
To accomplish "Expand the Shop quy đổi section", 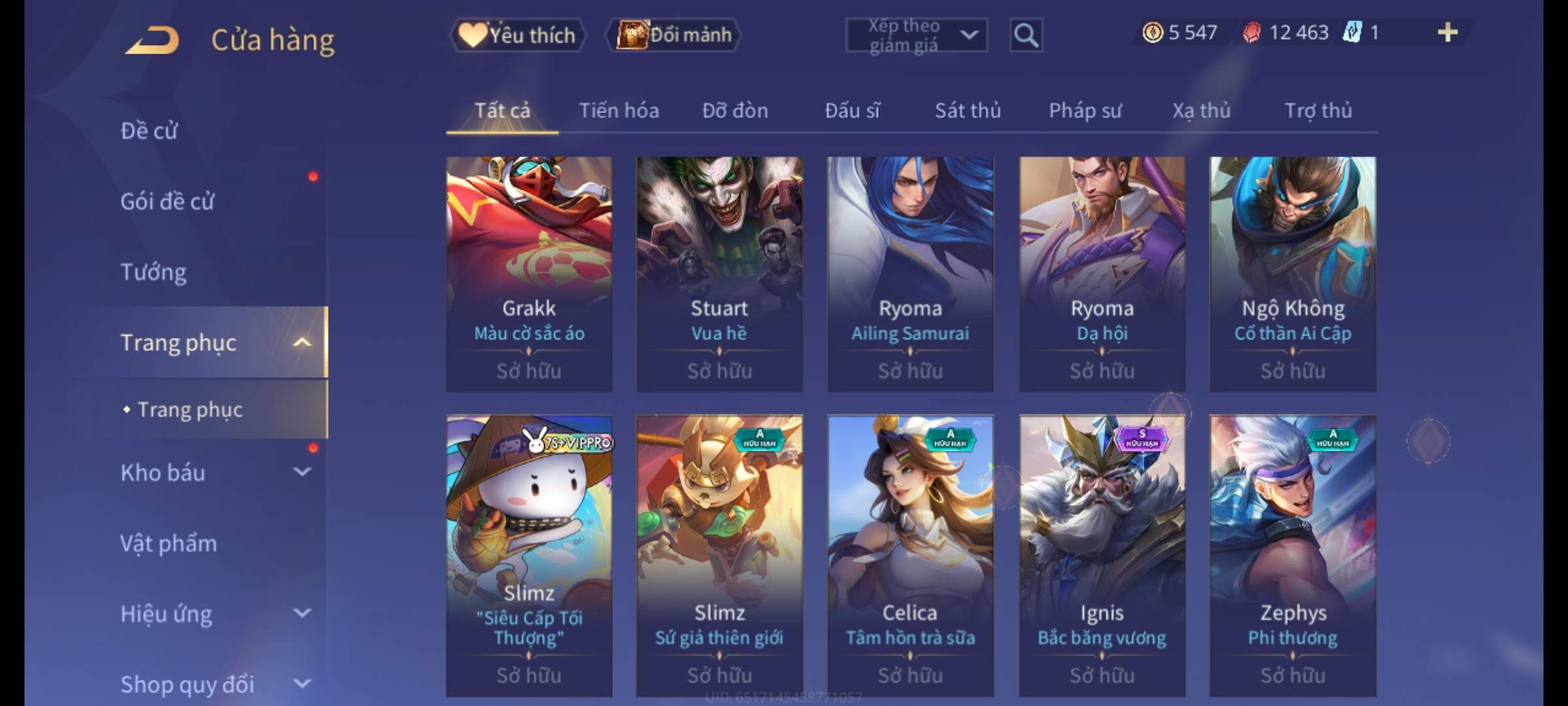I will click(302, 683).
